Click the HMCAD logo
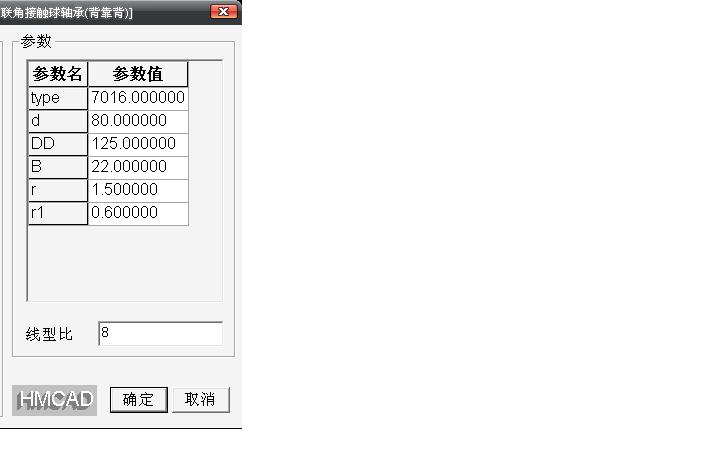 tap(55, 400)
